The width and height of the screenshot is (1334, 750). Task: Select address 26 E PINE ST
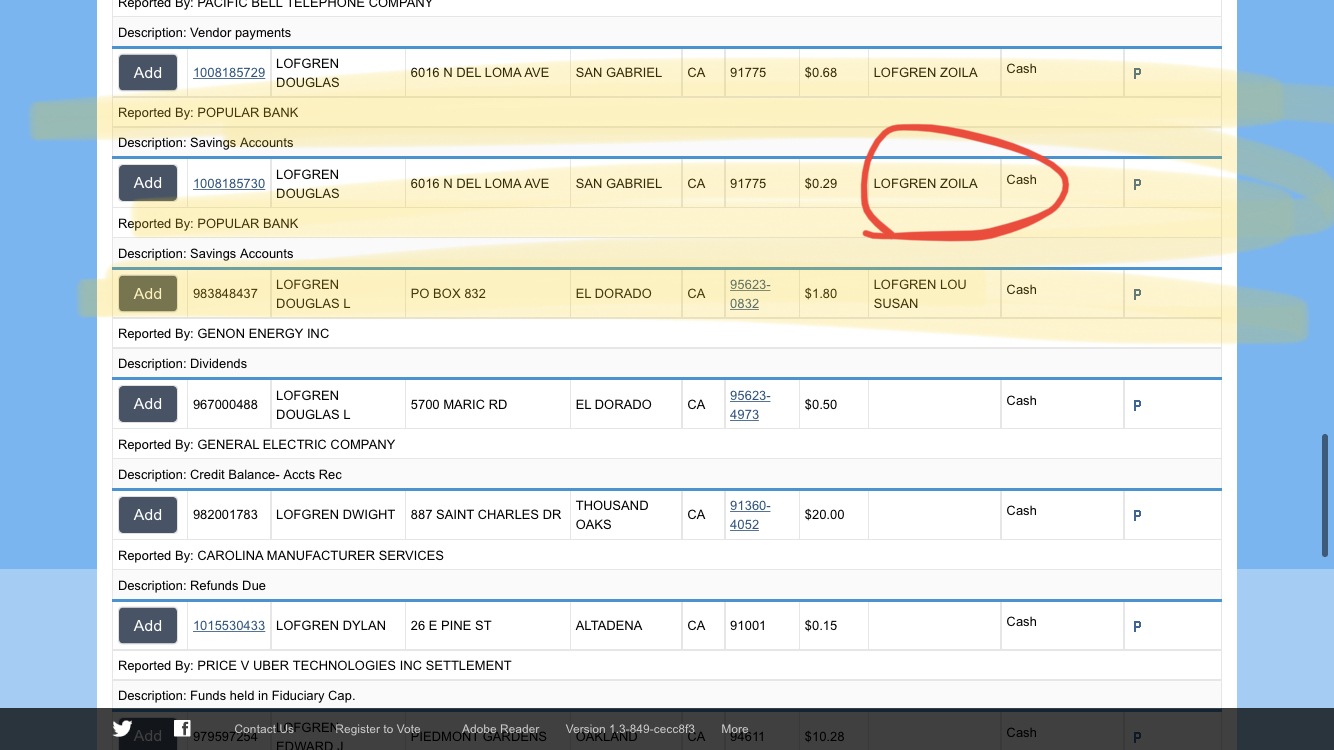pos(451,626)
